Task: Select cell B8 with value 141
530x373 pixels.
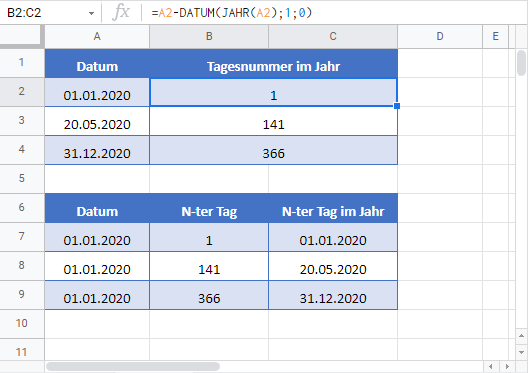Action: tap(209, 267)
